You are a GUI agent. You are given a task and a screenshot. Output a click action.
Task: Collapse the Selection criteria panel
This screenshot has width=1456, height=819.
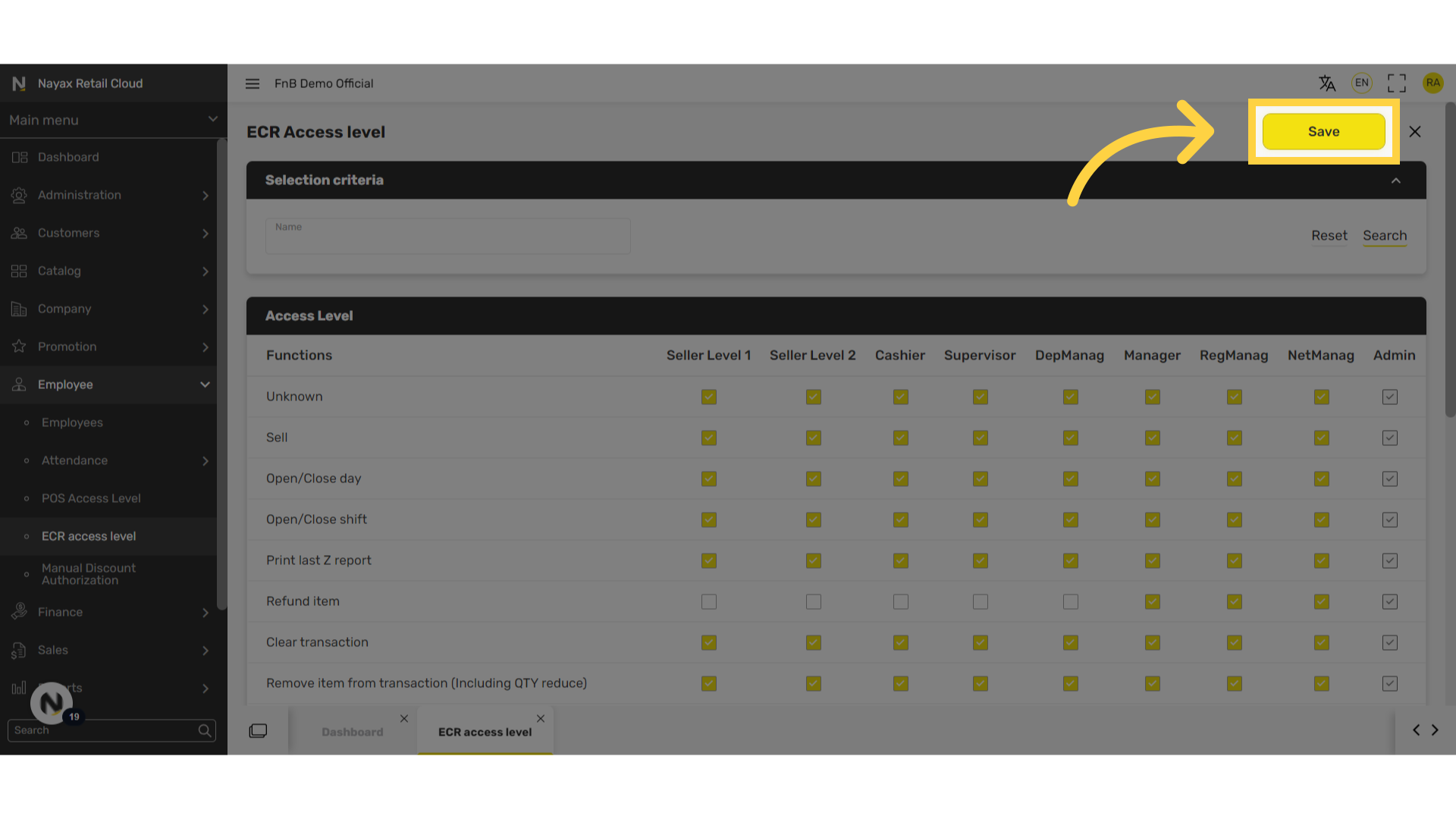[1395, 180]
